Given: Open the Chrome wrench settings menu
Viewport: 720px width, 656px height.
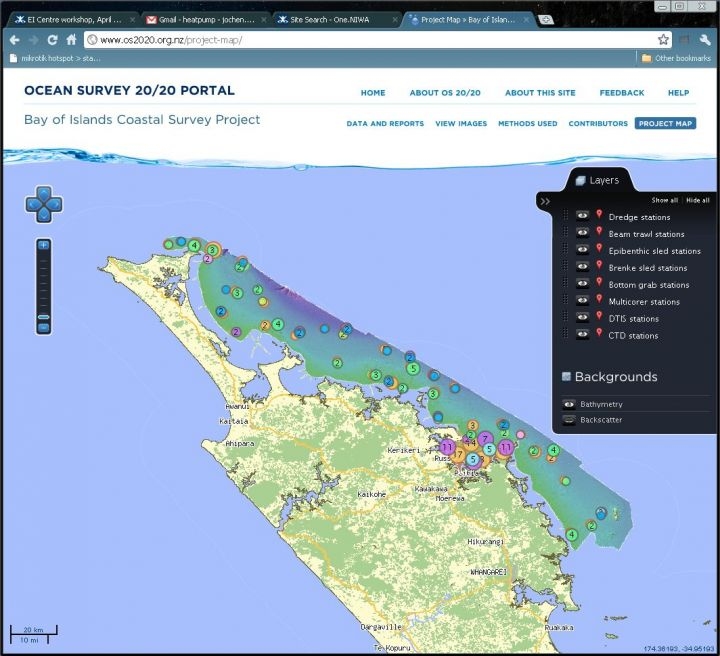Looking at the screenshot, I should coord(706,40).
